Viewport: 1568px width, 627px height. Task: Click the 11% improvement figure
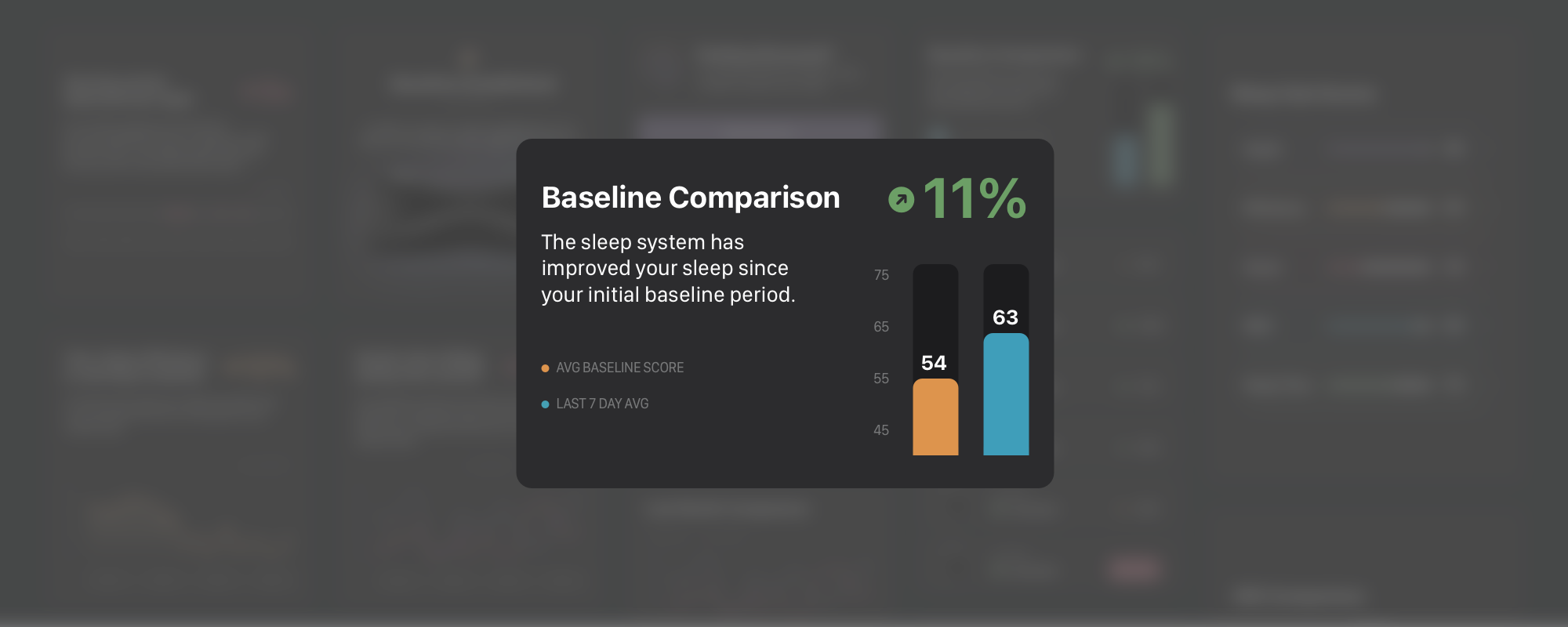click(x=975, y=199)
